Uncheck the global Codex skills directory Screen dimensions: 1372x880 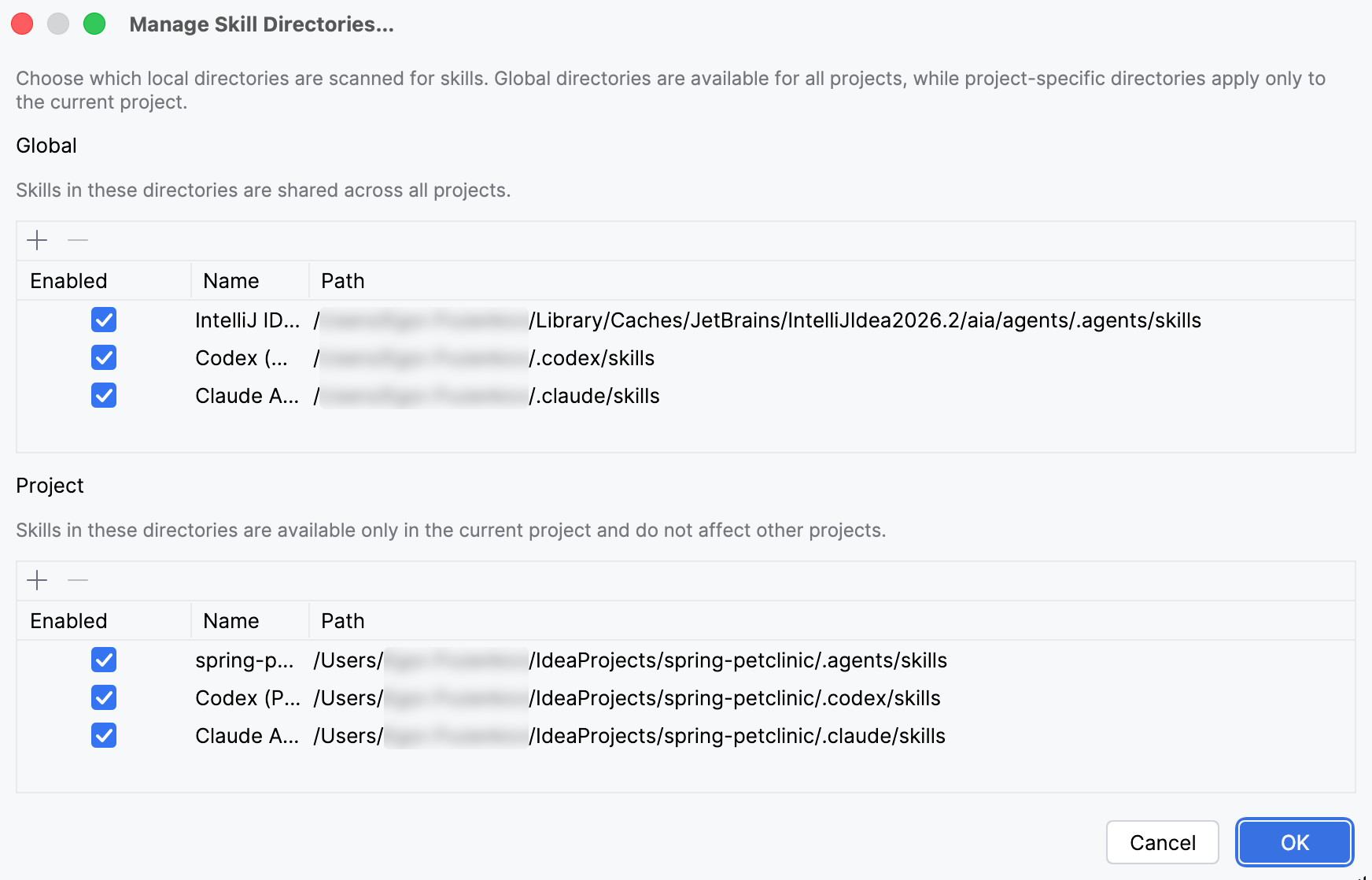(104, 358)
